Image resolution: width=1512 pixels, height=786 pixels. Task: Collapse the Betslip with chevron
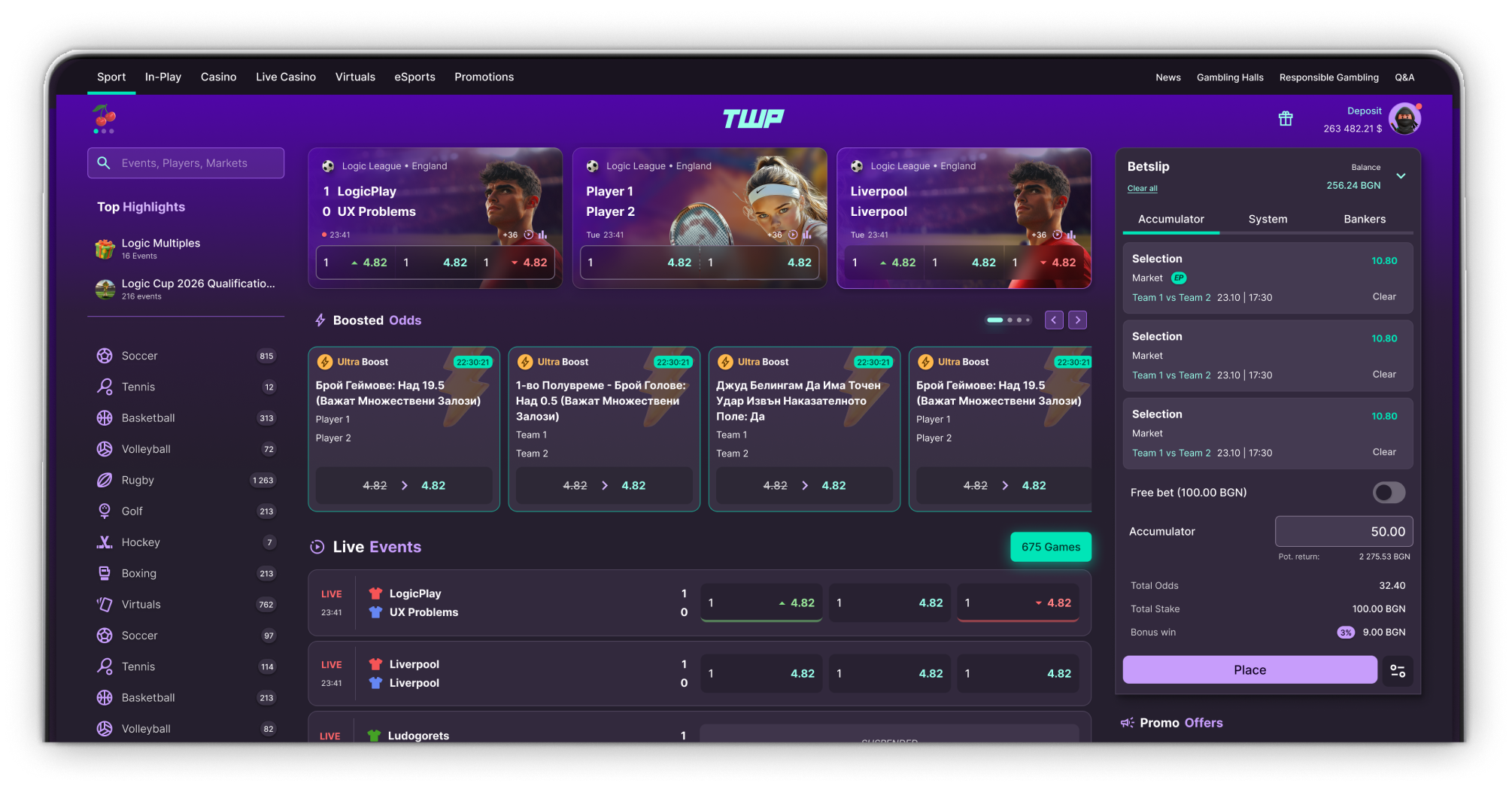[1401, 176]
